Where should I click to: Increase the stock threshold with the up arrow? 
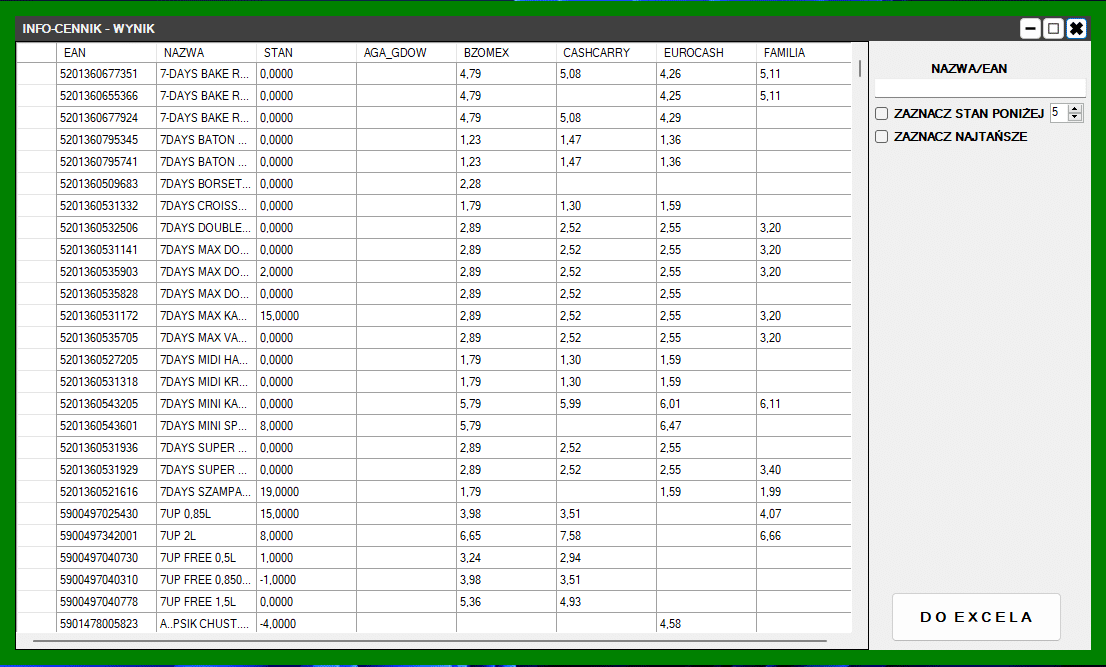[x=1075, y=109]
